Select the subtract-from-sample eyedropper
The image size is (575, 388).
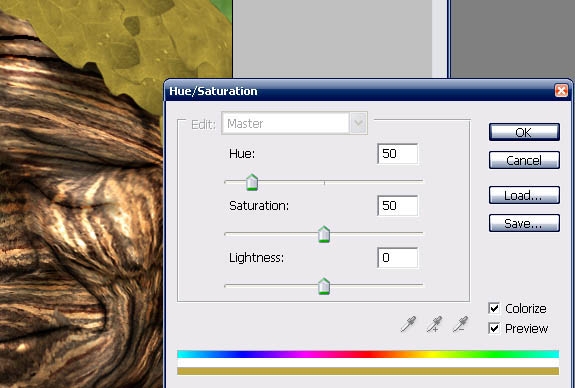(460, 324)
